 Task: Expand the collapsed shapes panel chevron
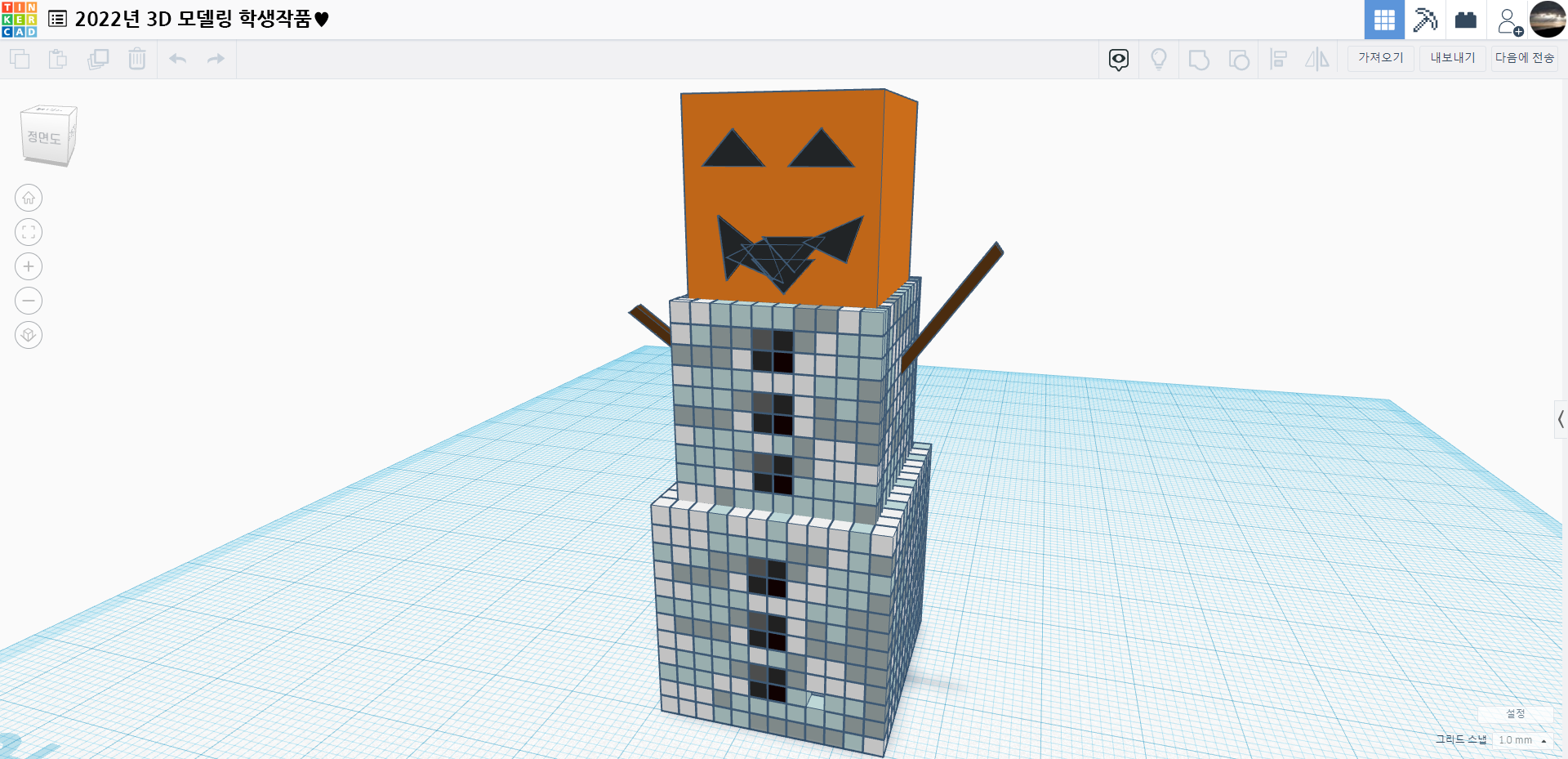point(1561,419)
